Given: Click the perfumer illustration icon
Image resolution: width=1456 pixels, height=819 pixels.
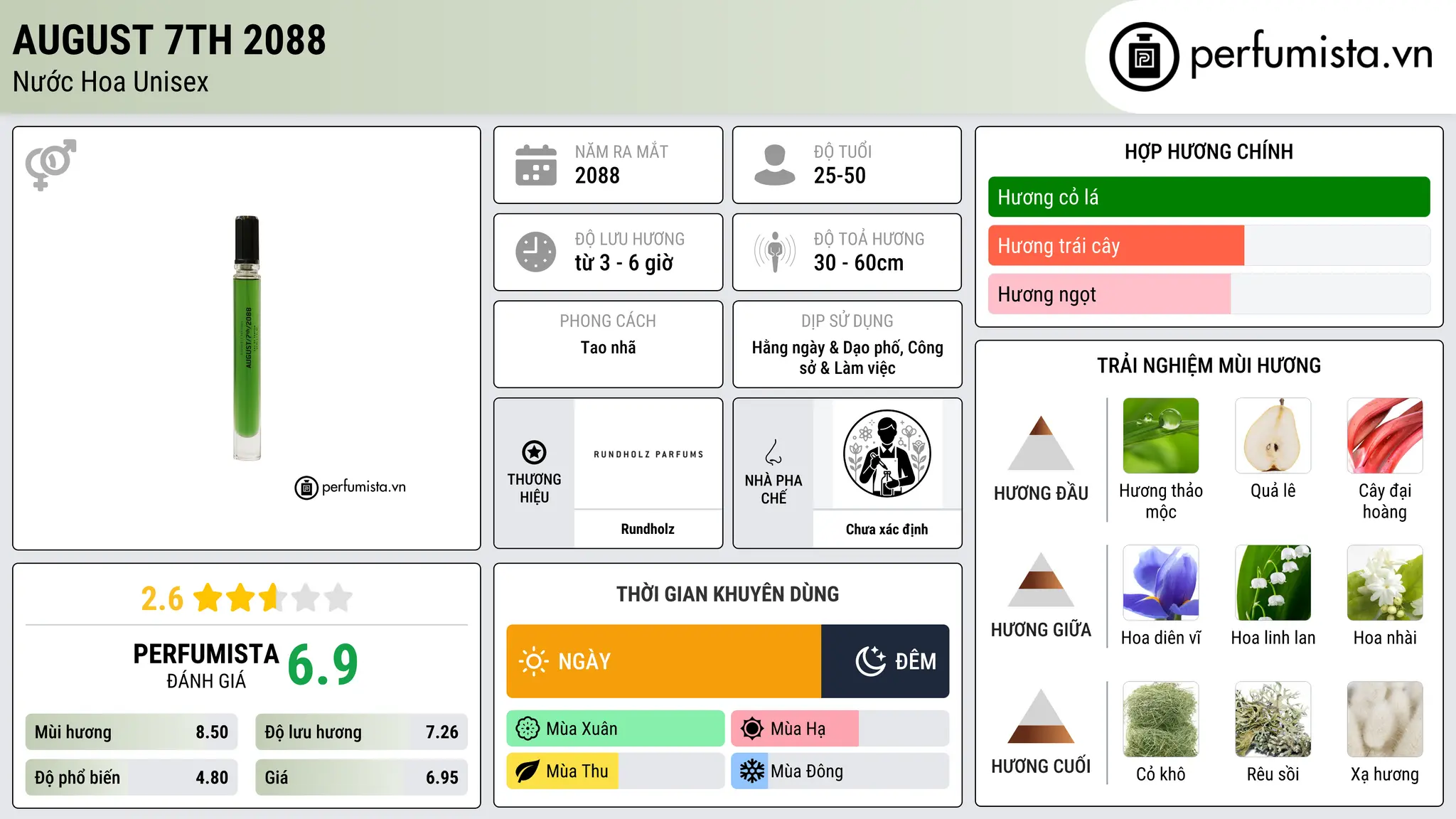Looking at the screenshot, I should 887,454.
